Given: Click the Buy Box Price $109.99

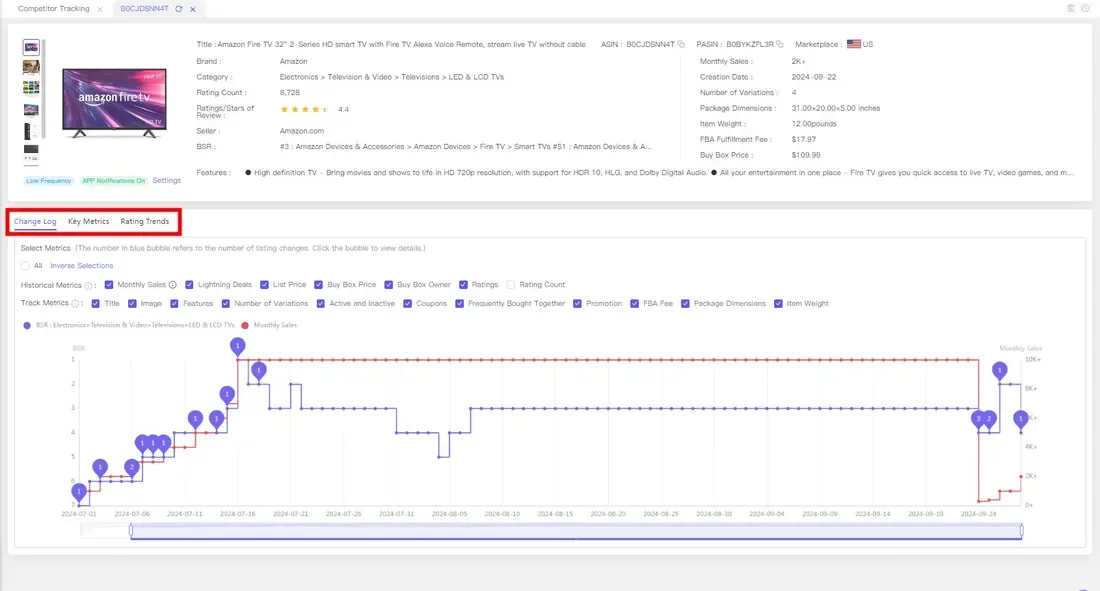Looking at the screenshot, I should pyautogui.click(x=806, y=155).
